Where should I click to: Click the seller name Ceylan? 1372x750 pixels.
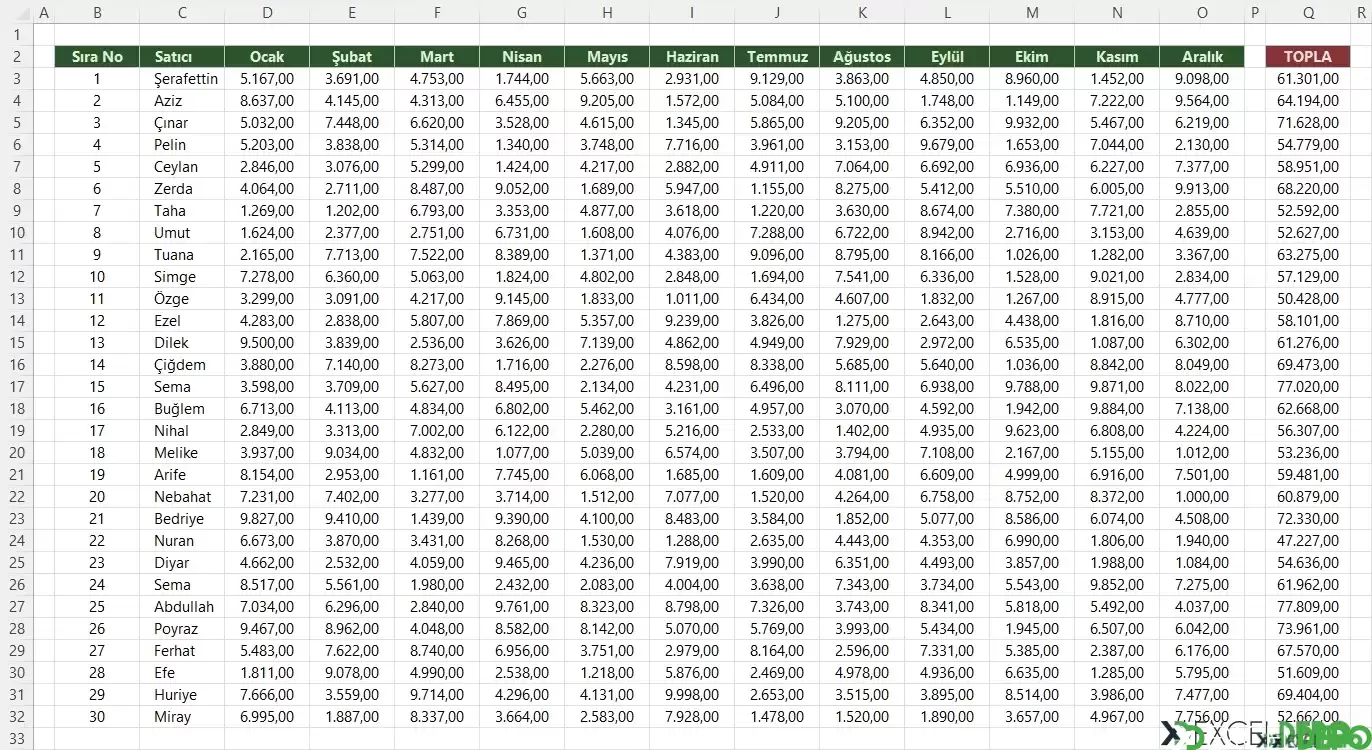176,167
